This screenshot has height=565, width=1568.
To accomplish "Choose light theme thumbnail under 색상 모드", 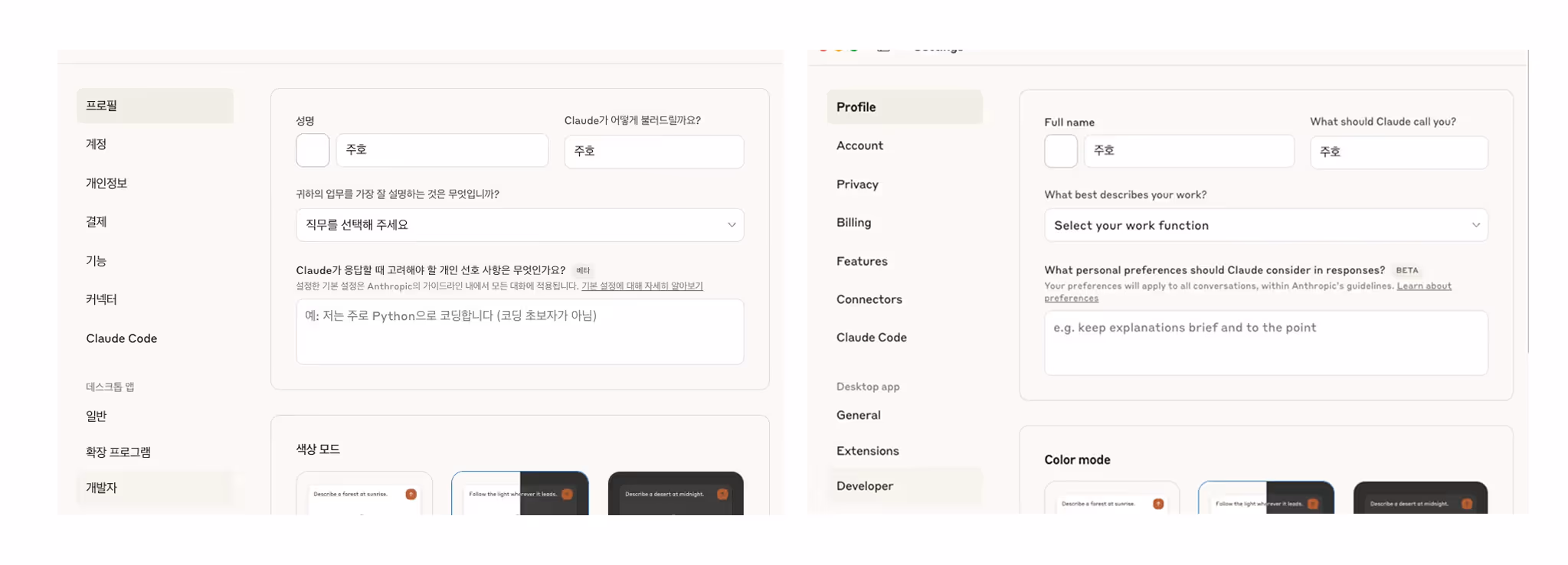I will [365, 493].
